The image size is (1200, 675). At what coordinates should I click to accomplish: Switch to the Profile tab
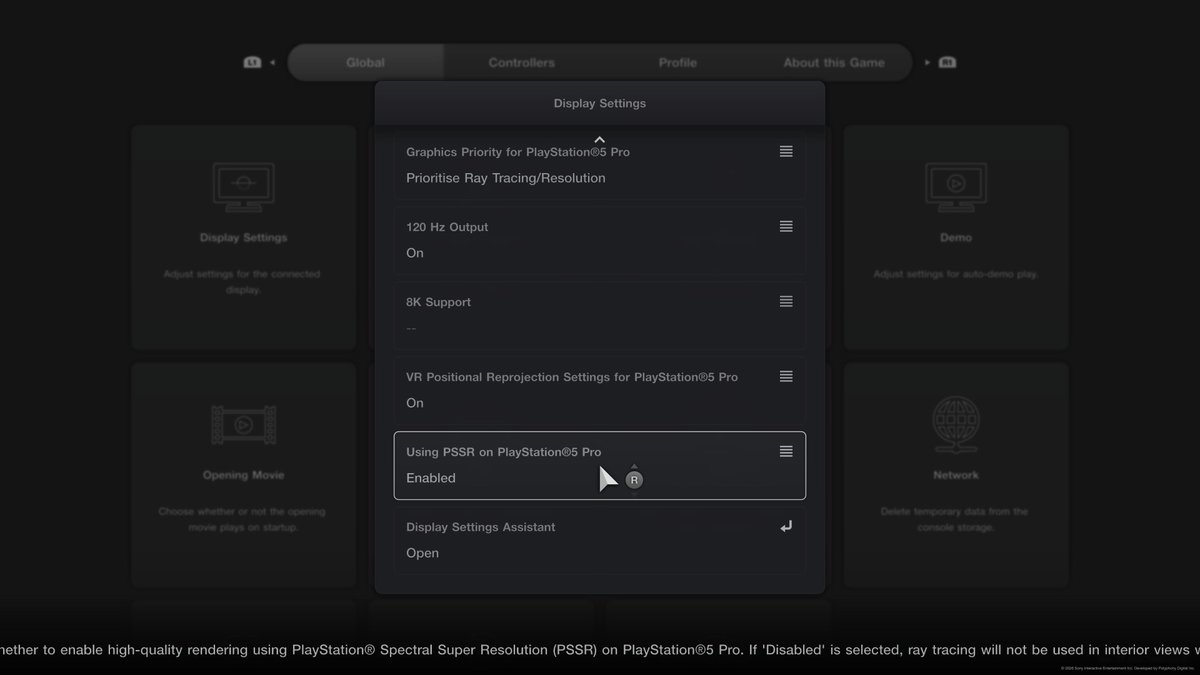point(677,62)
